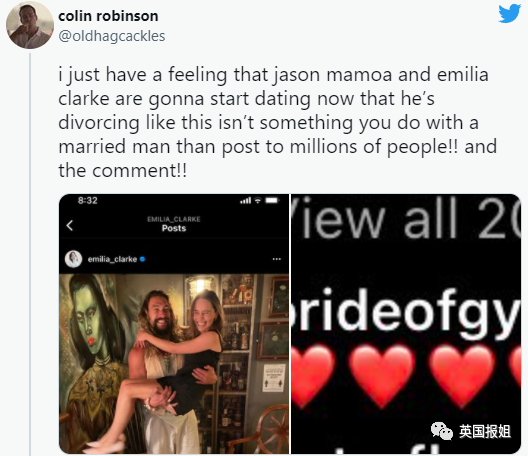
Task: Click the Twitter bird logo
Action: pyautogui.click(x=509, y=13)
